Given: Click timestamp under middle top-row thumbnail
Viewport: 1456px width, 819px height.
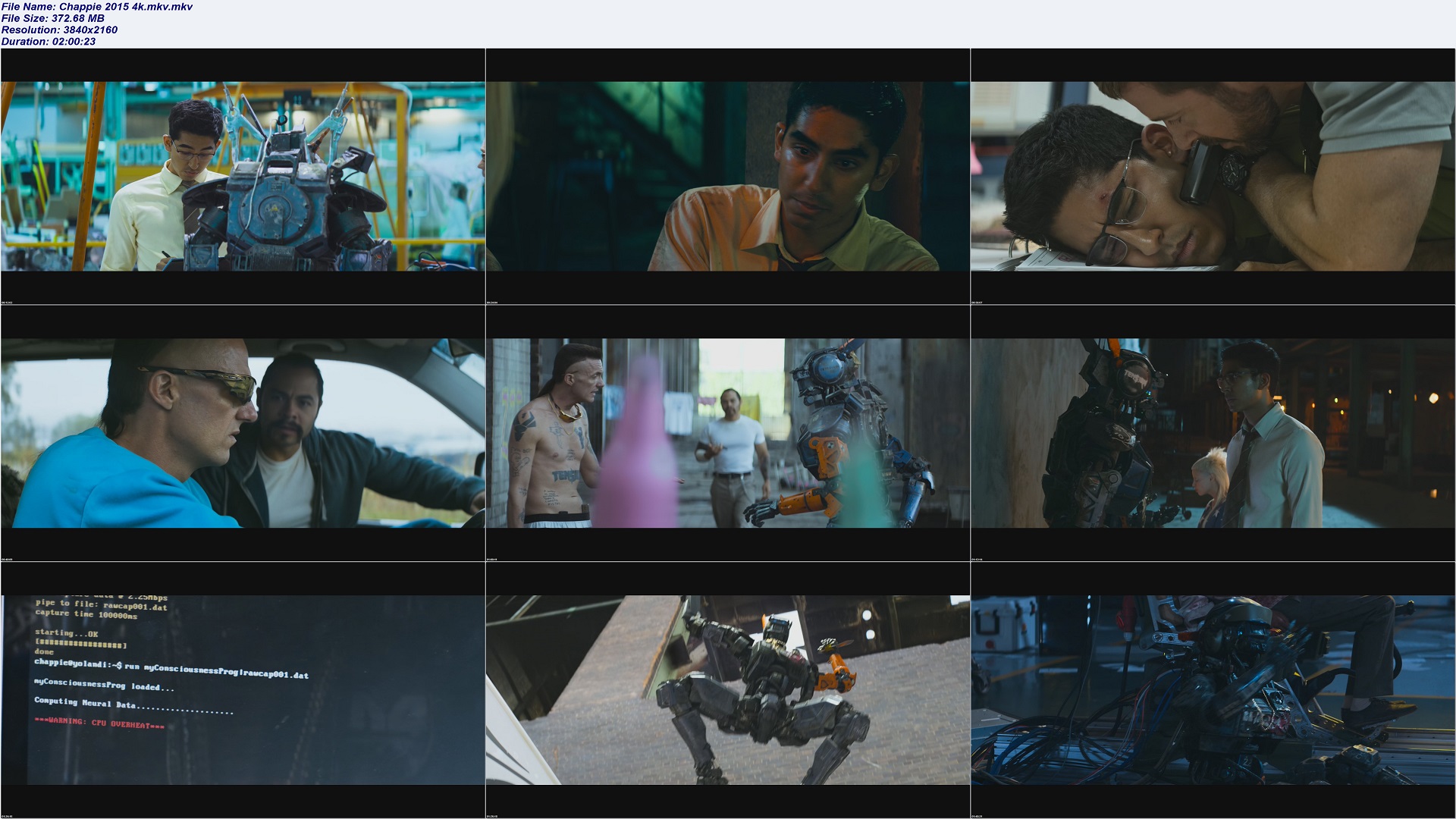Looking at the screenshot, I should pos(494,303).
